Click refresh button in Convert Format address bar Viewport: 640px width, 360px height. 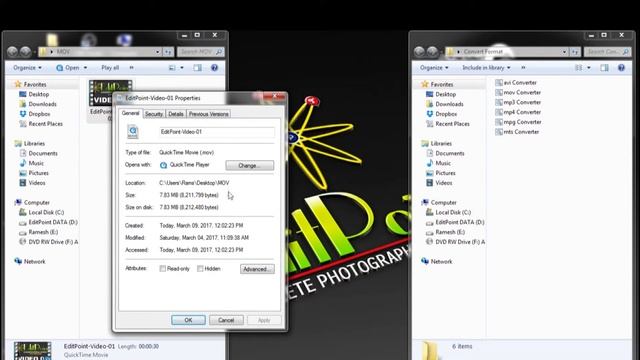[575, 52]
